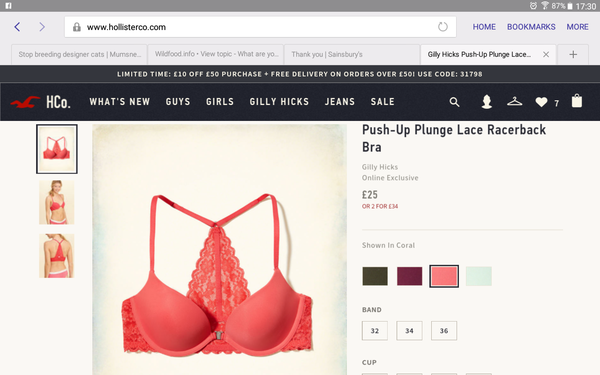The image size is (600, 375).
Task: Click the Hollister seagull logo
Action: point(25,102)
